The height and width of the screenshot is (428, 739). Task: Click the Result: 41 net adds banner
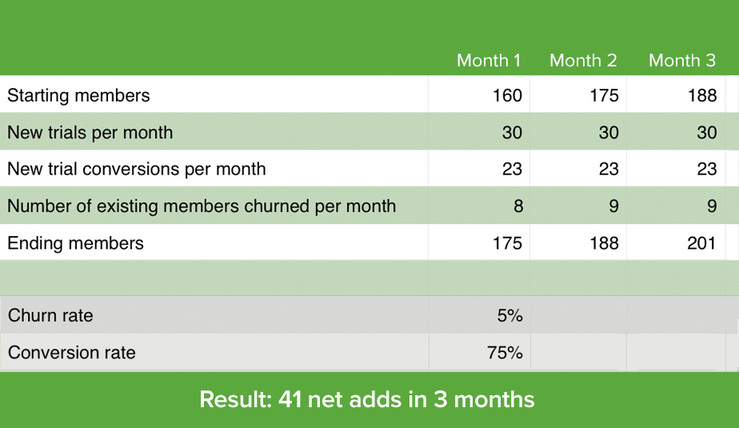point(367,399)
